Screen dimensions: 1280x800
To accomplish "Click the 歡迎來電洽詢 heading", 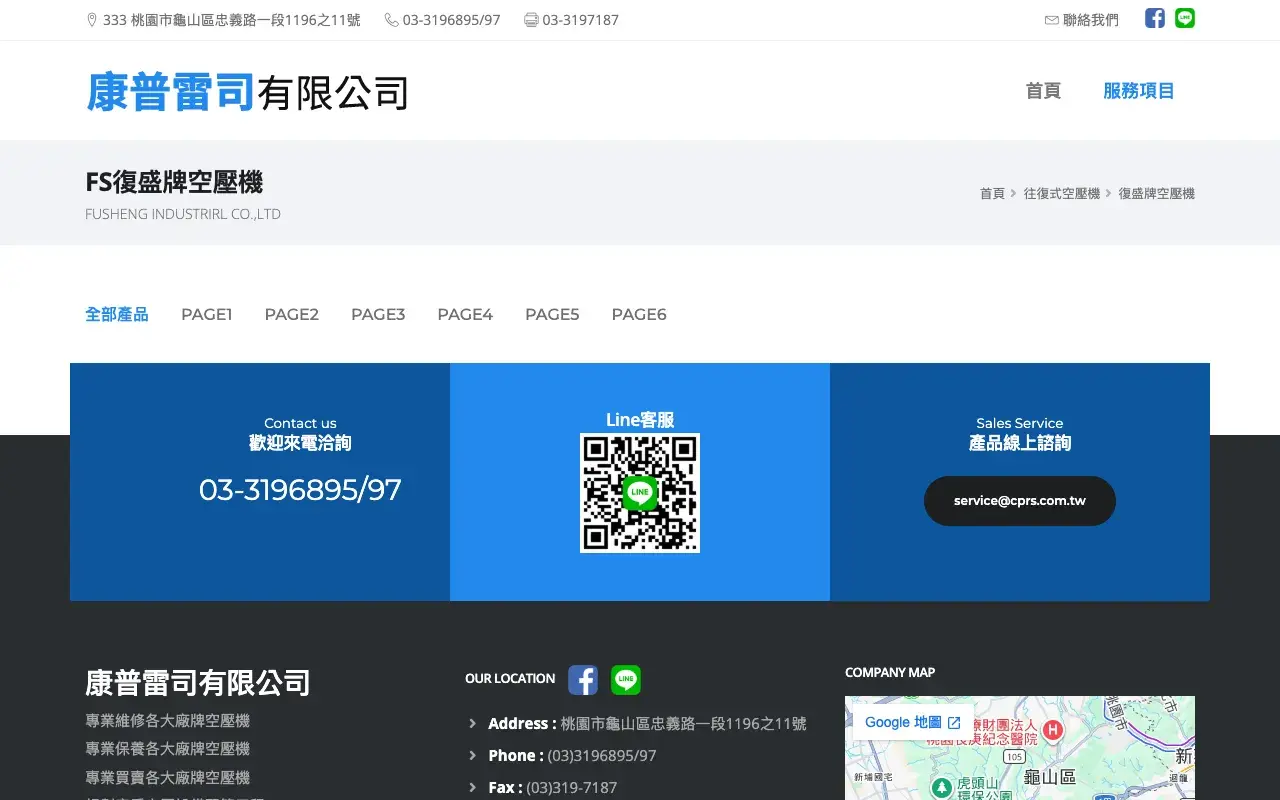I will pos(300,443).
